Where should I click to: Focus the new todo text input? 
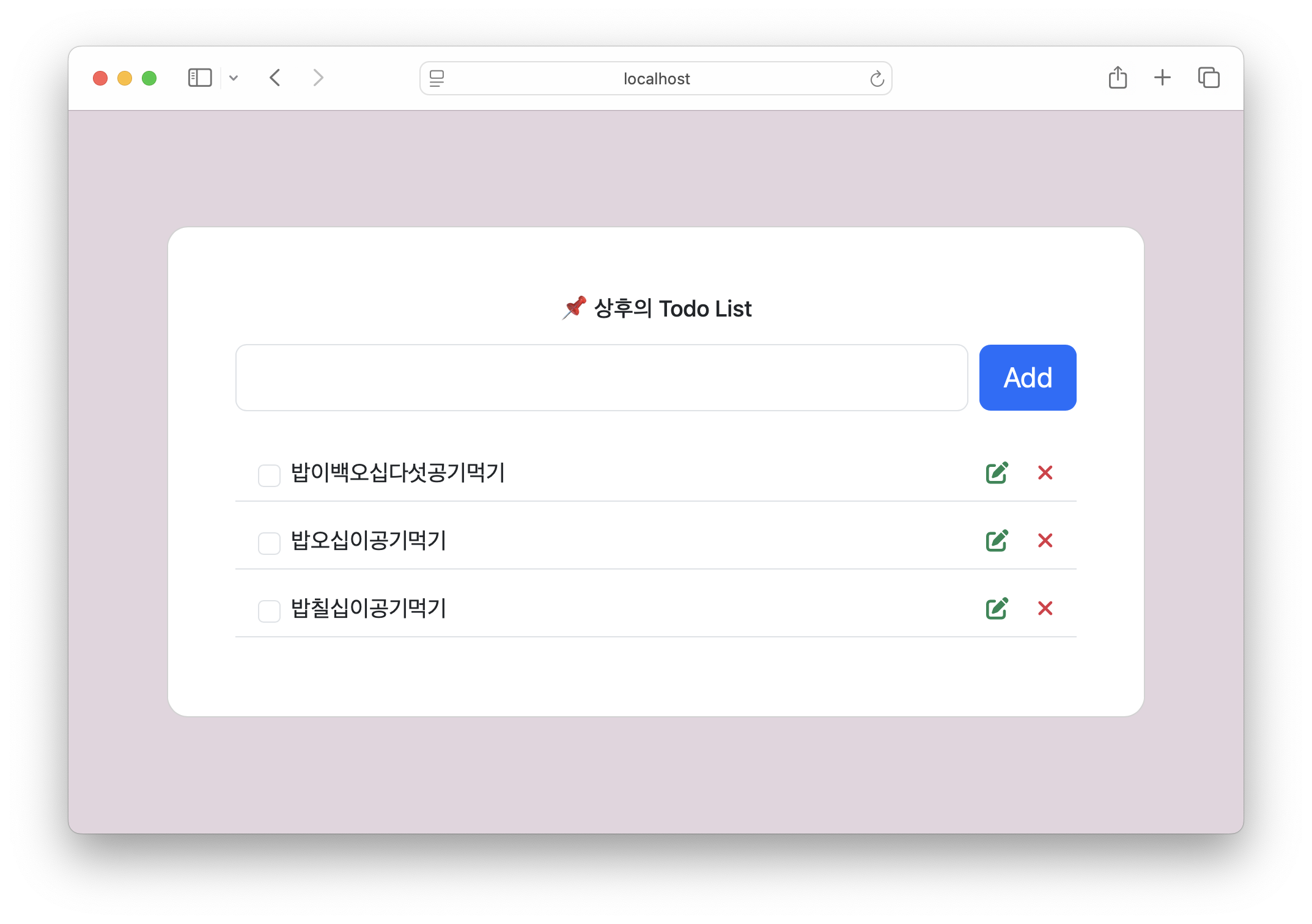(x=602, y=377)
